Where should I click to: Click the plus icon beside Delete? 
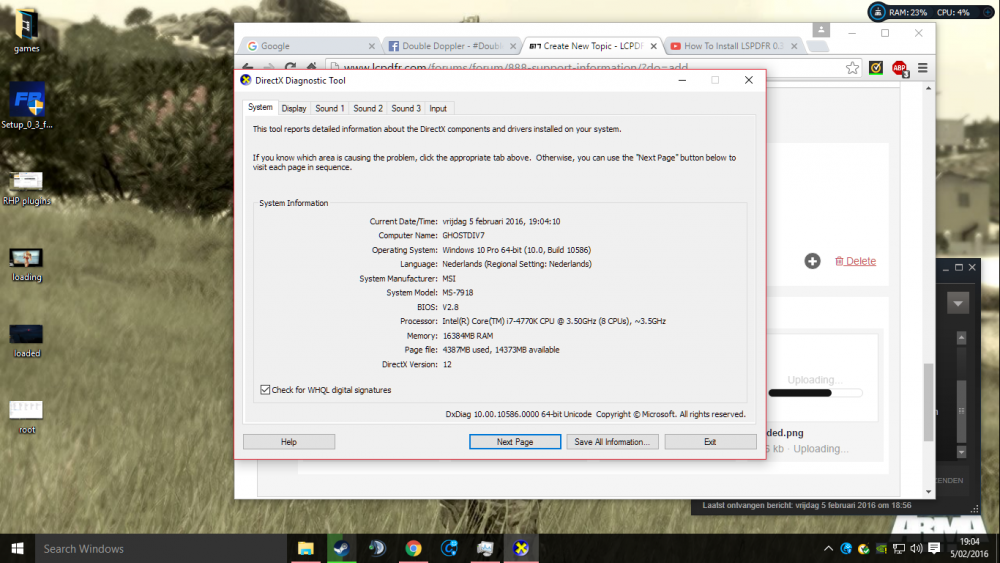(812, 261)
